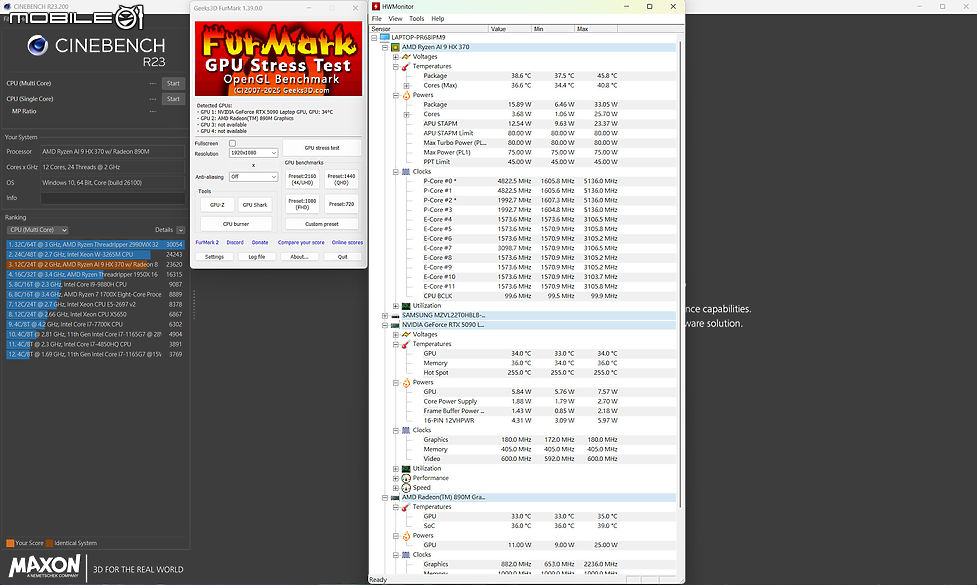The height and width of the screenshot is (585, 977).
Task: Click the MAXON logo in Cinebench
Action: 44,567
